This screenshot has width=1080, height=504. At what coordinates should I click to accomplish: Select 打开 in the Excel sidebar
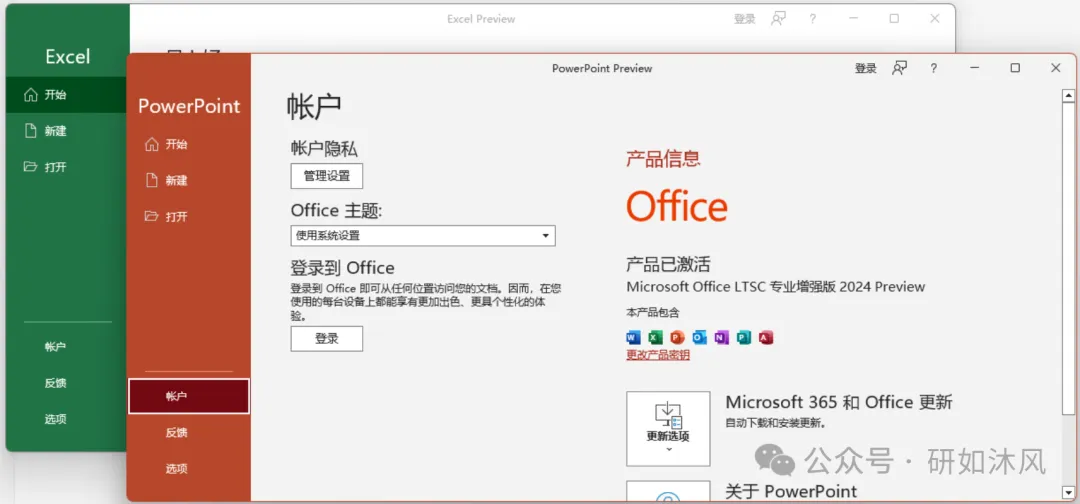[67, 167]
